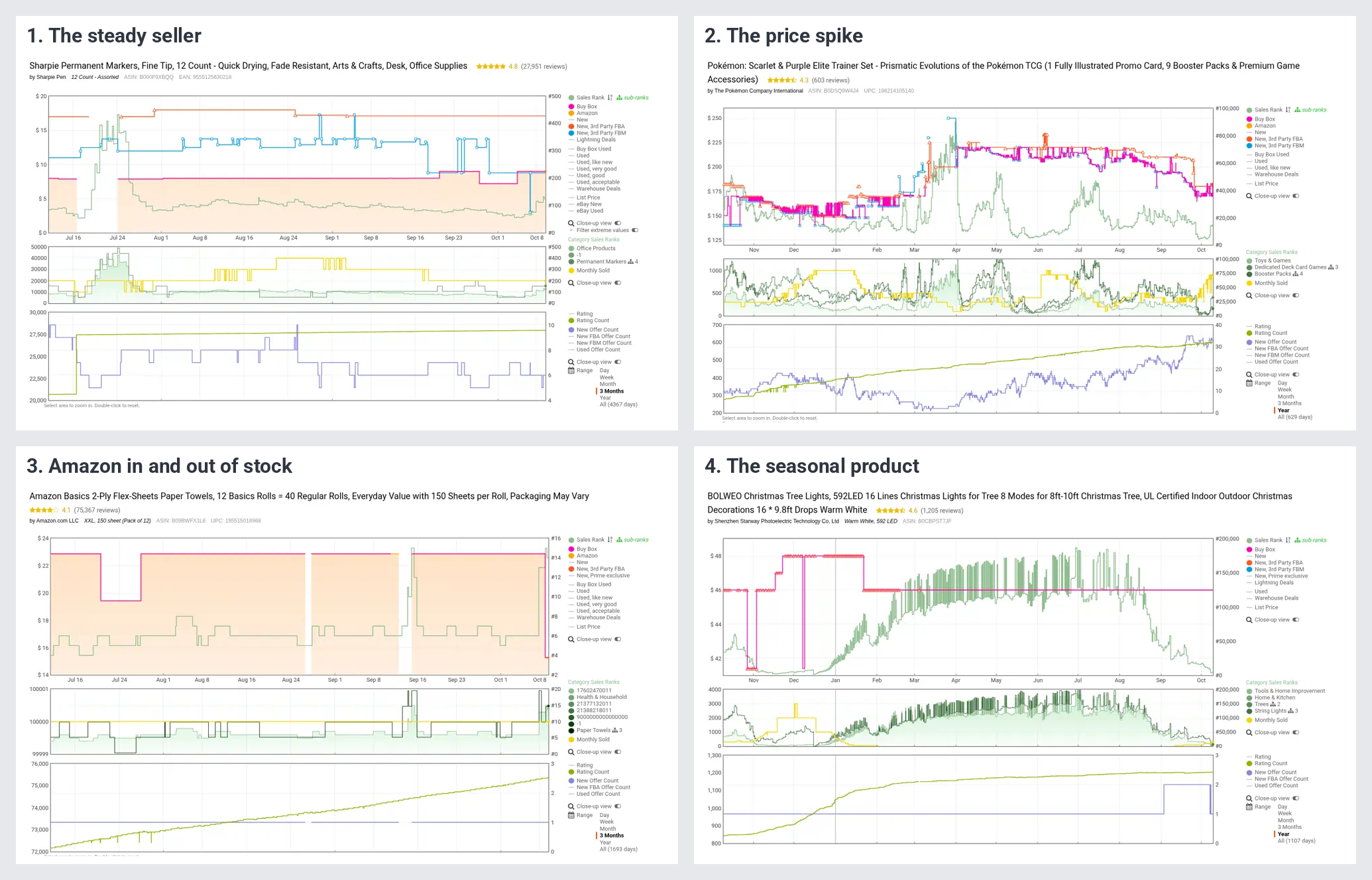Toggle Close-up view for Pokémon price chart
The image size is (1372, 880).
1296,196
